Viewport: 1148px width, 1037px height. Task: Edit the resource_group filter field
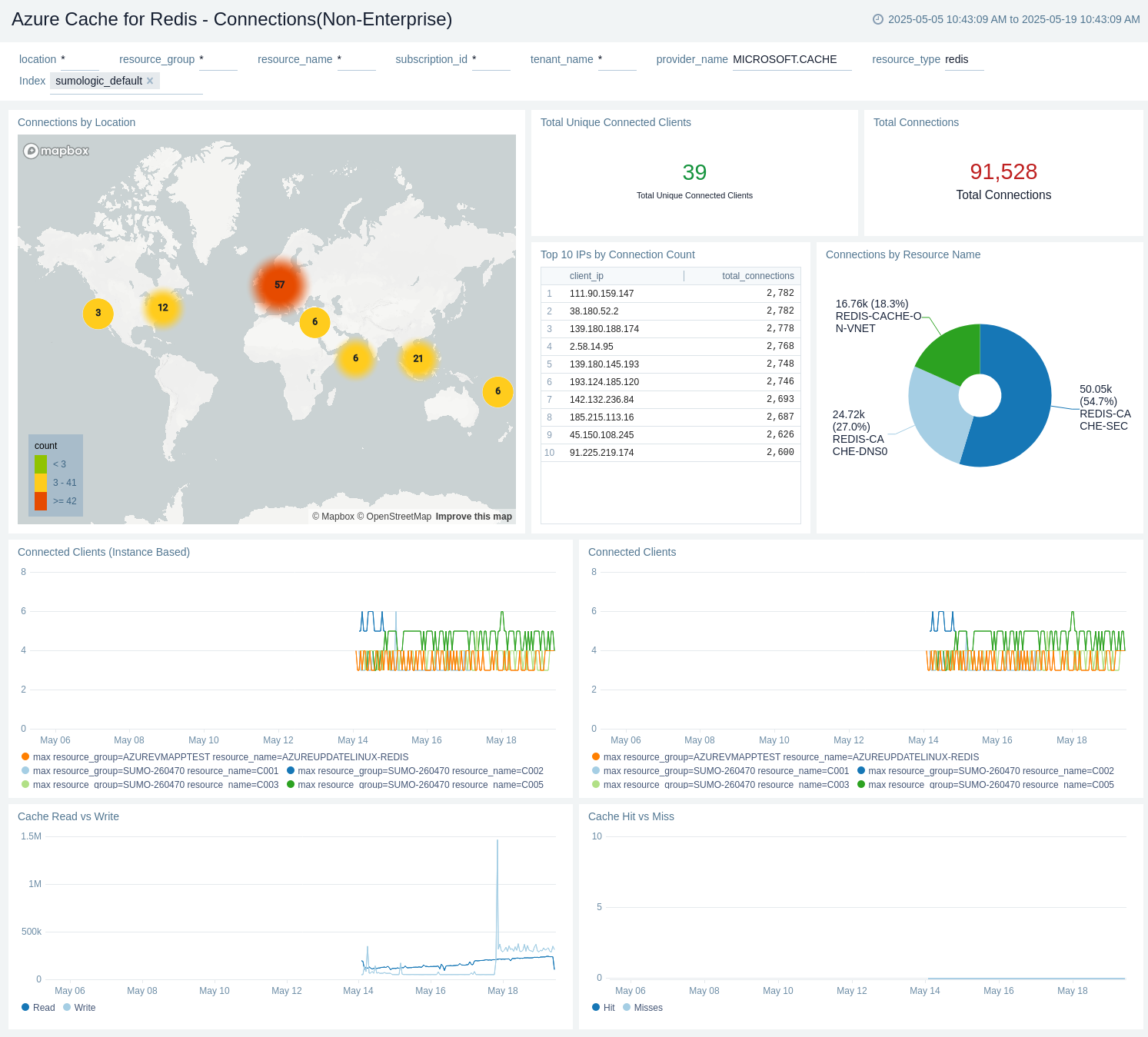pyautogui.click(x=218, y=60)
